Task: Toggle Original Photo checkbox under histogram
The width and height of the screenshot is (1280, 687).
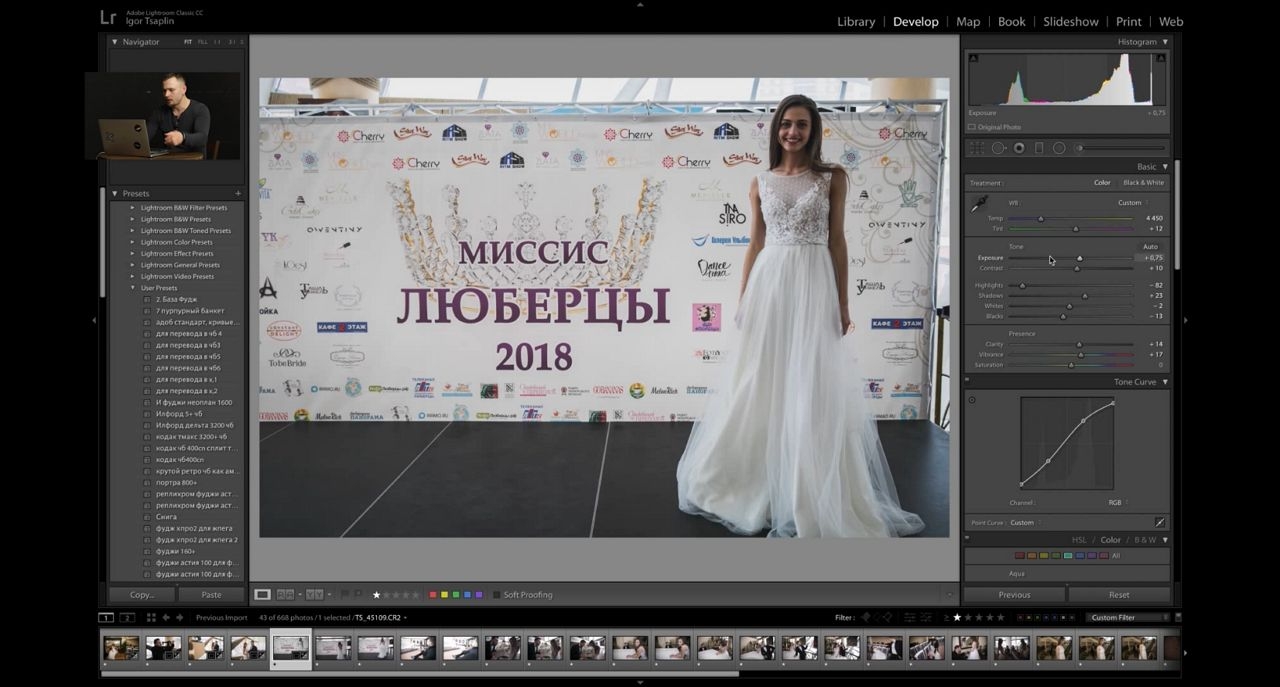Action: (x=972, y=127)
